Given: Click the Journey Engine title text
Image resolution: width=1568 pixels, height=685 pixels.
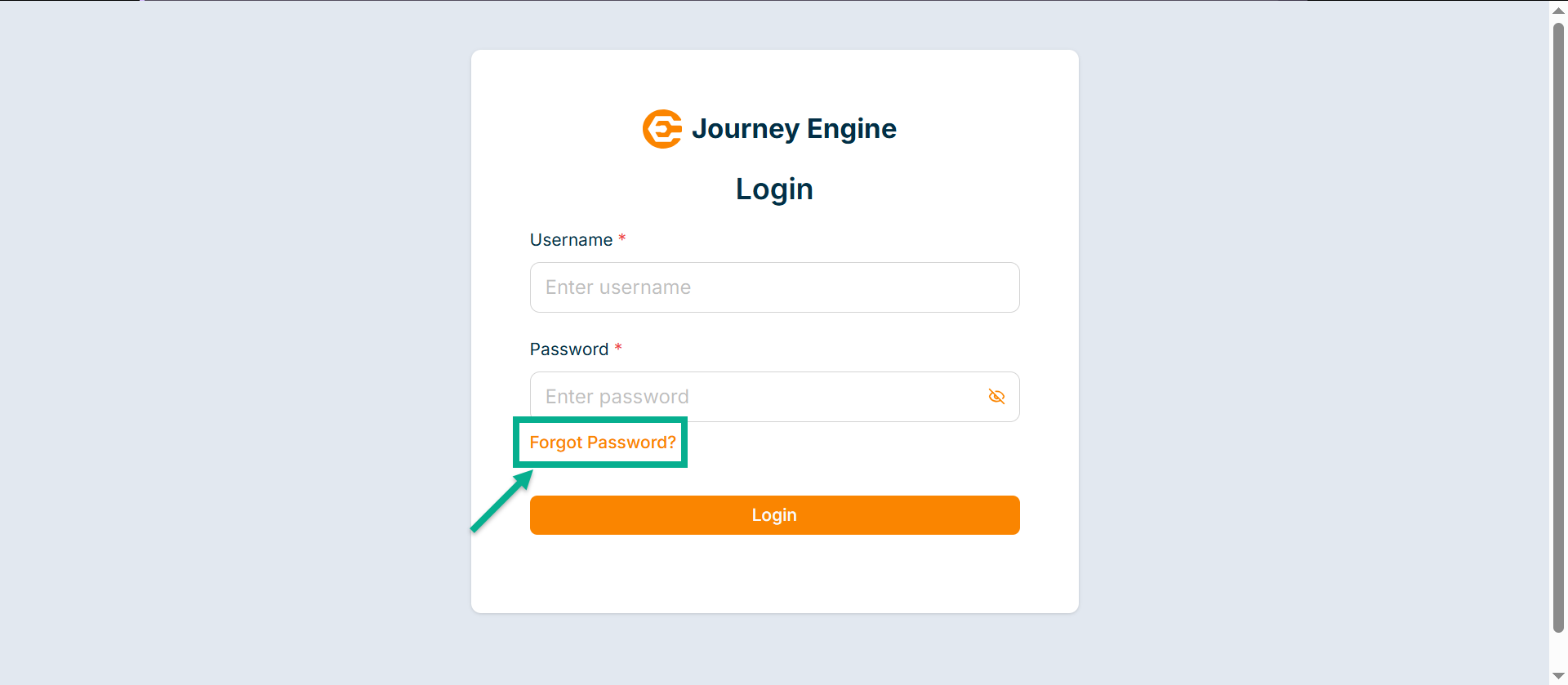Looking at the screenshot, I should click(794, 129).
